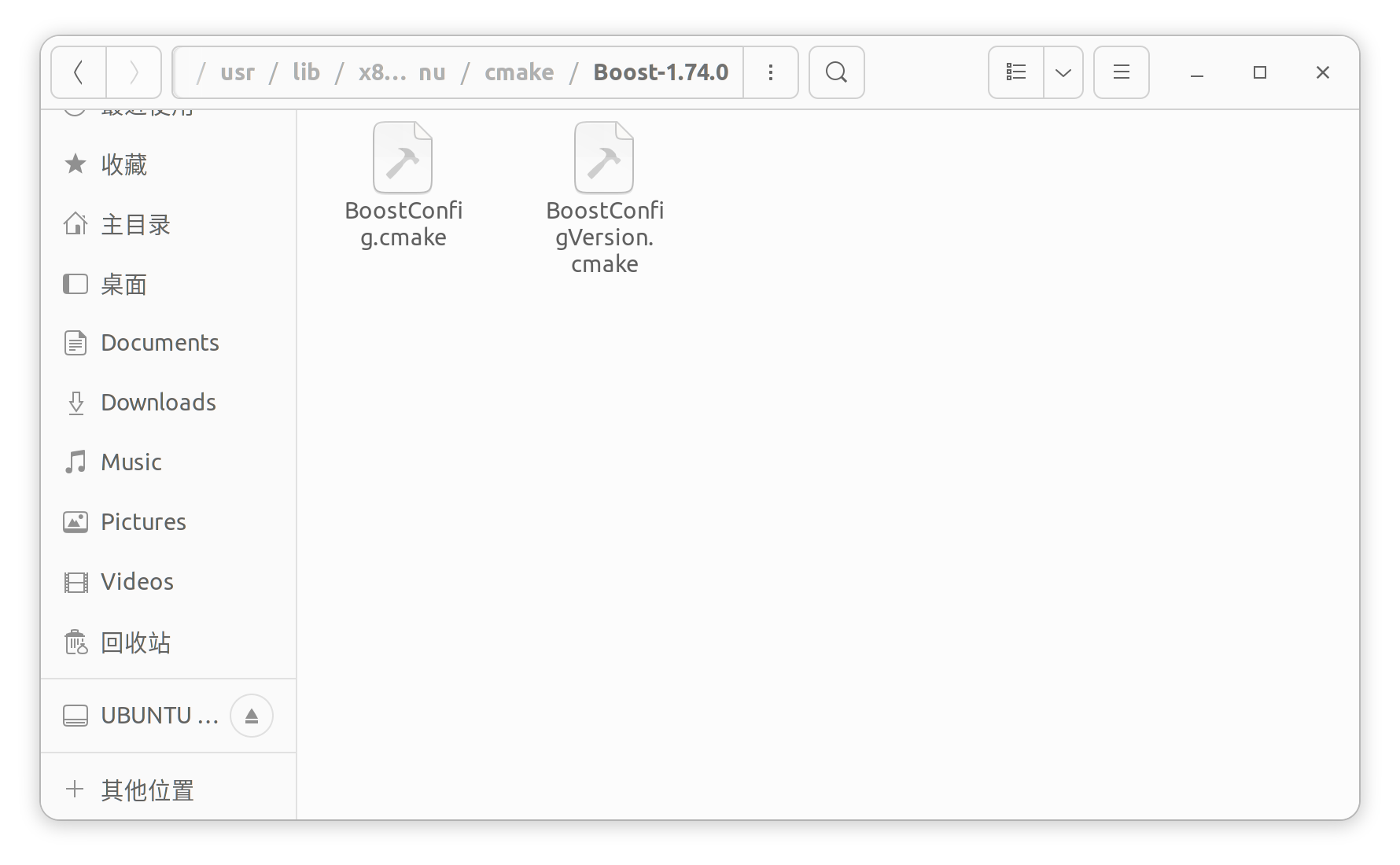The image size is (1400, 865).
Task: Click the back navigation arrow
Action: (78, 72)
